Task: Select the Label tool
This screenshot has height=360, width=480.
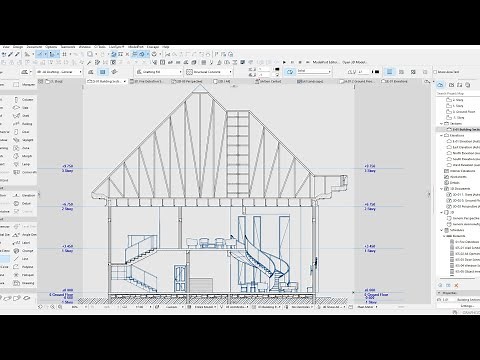Action: click(x=23, y=243)
